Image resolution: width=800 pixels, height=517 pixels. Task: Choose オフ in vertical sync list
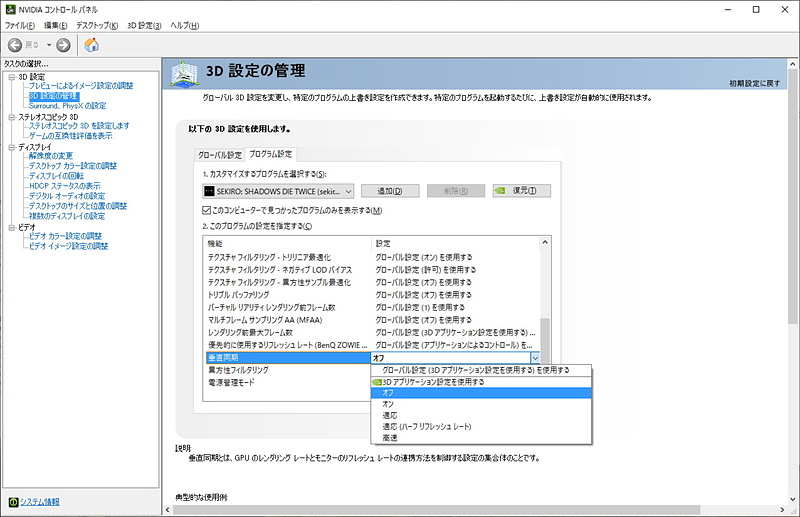click(481, 393)
